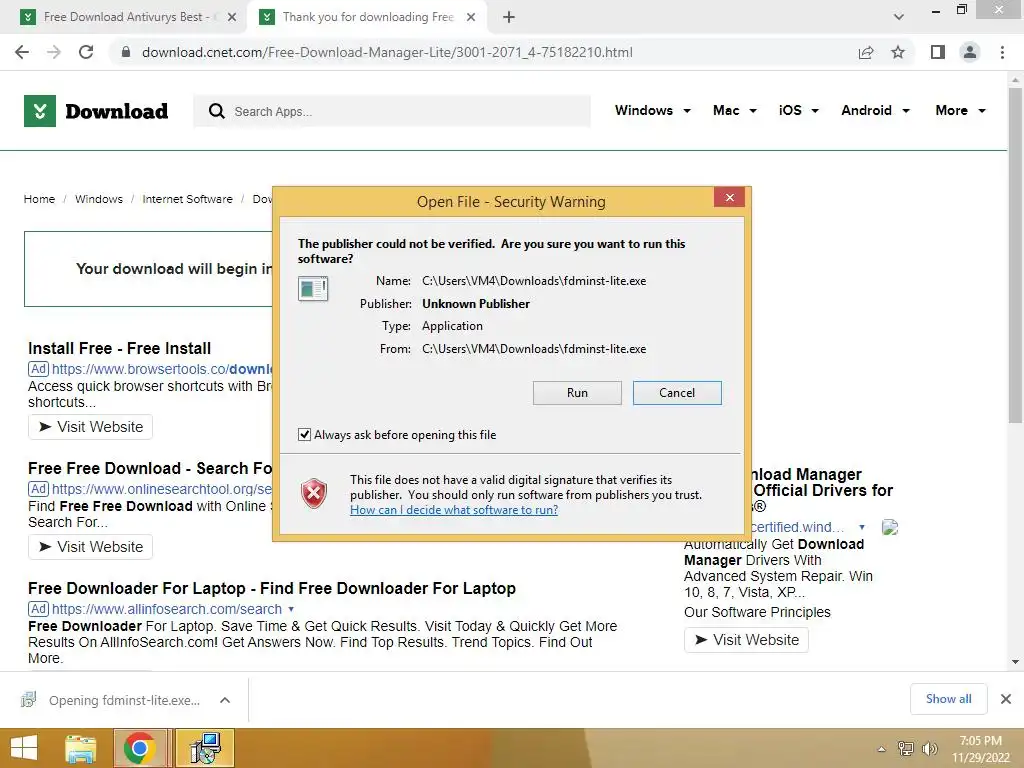Open Free Downloader For Laptop ad title

(272, 588)
